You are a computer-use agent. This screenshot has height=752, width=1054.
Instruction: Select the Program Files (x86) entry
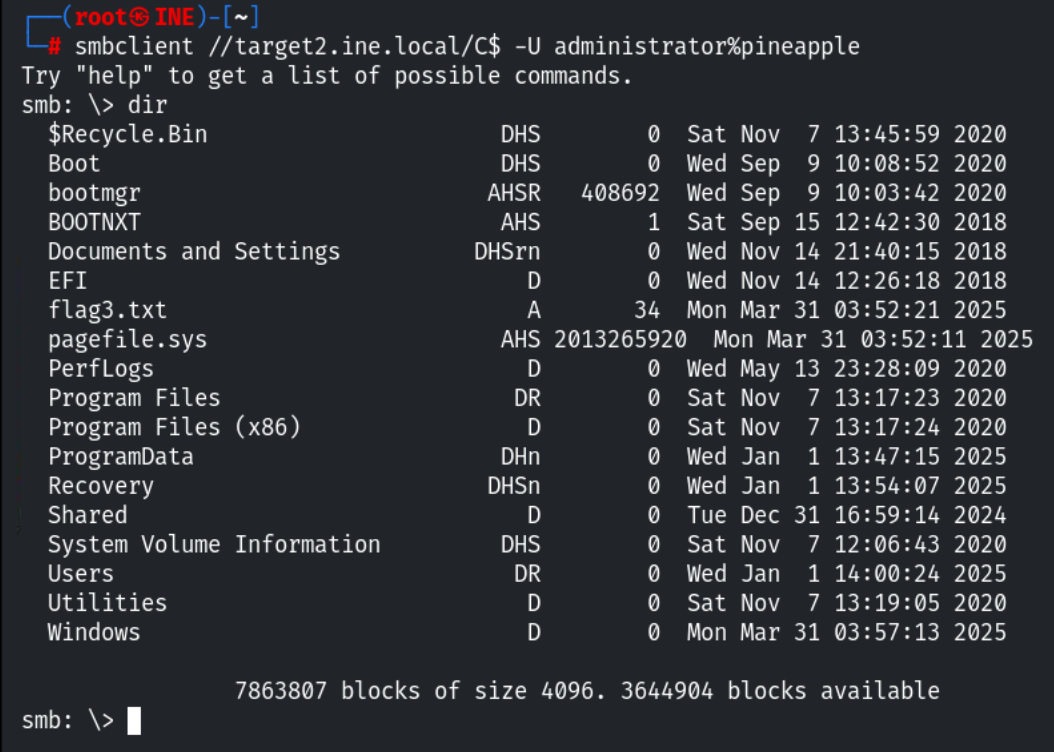pyautogui.click(x=174, y=427)
